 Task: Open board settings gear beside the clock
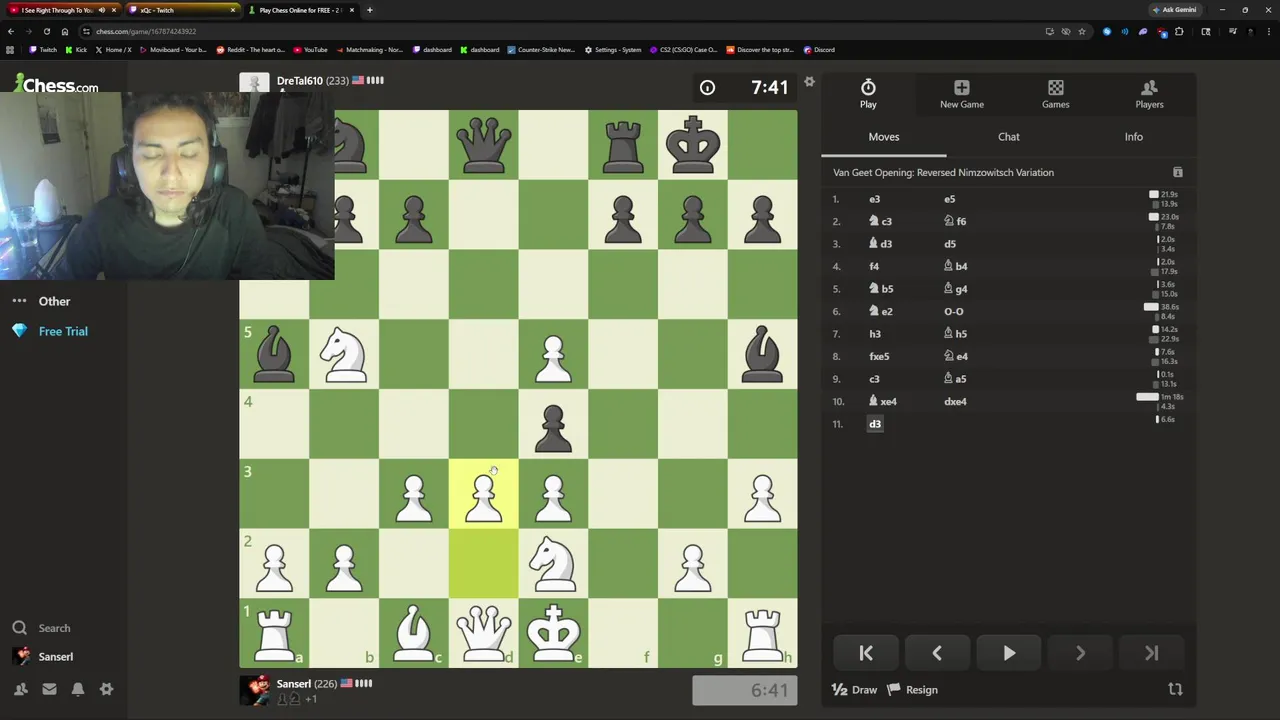[x=809, y=81]
